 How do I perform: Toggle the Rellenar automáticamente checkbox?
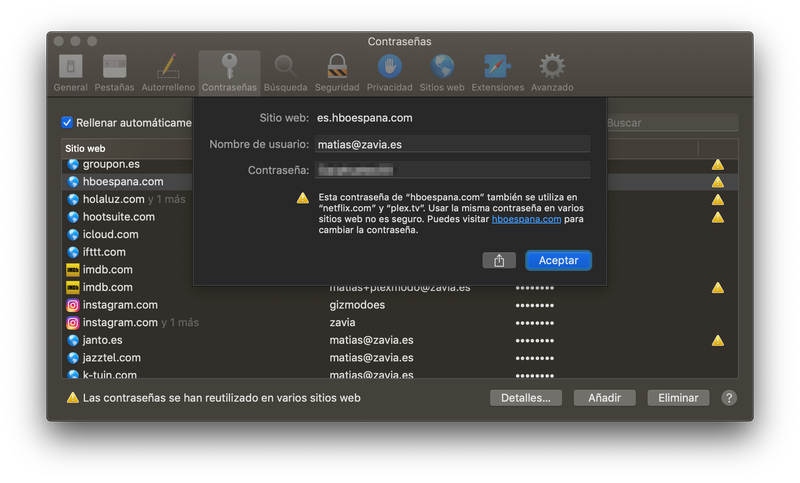click(67, 122)
